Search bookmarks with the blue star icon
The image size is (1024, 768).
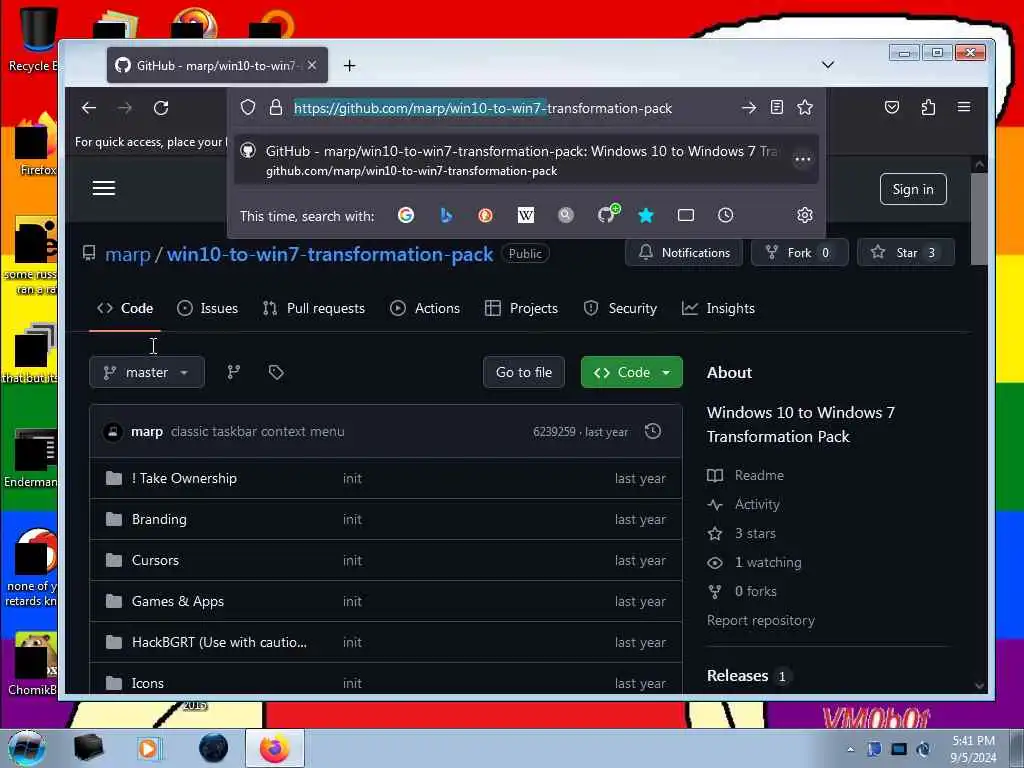pos(646,215)
